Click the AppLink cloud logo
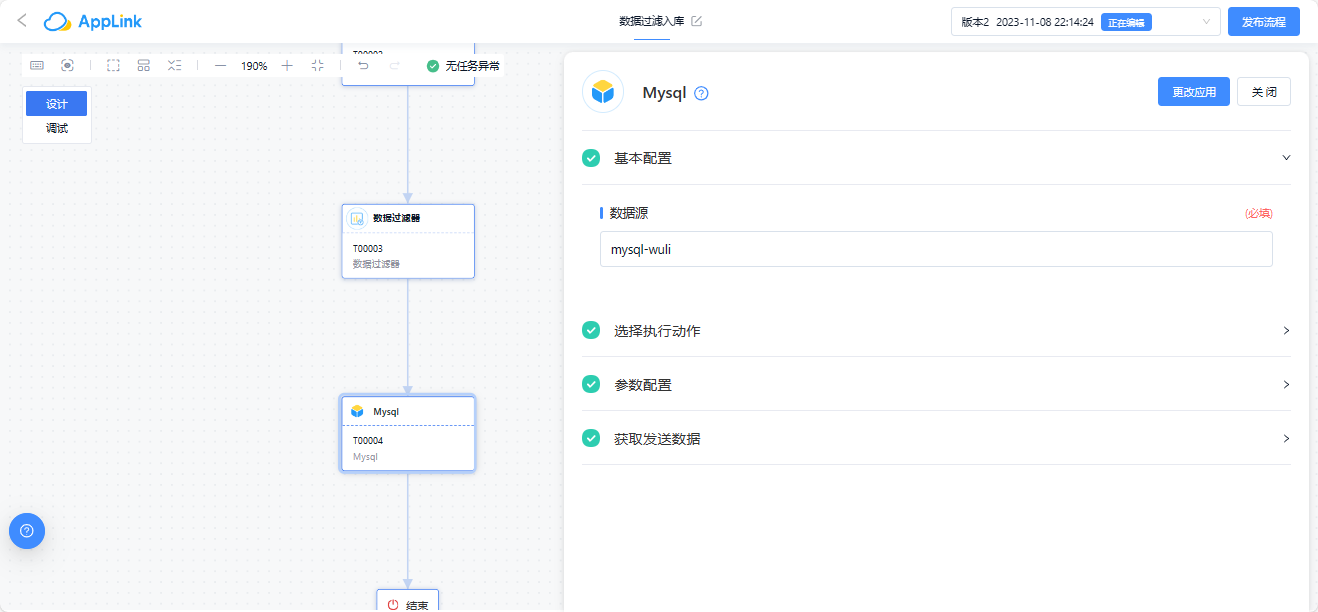This screenshot has height=612, width=1318. click(93, 21)
